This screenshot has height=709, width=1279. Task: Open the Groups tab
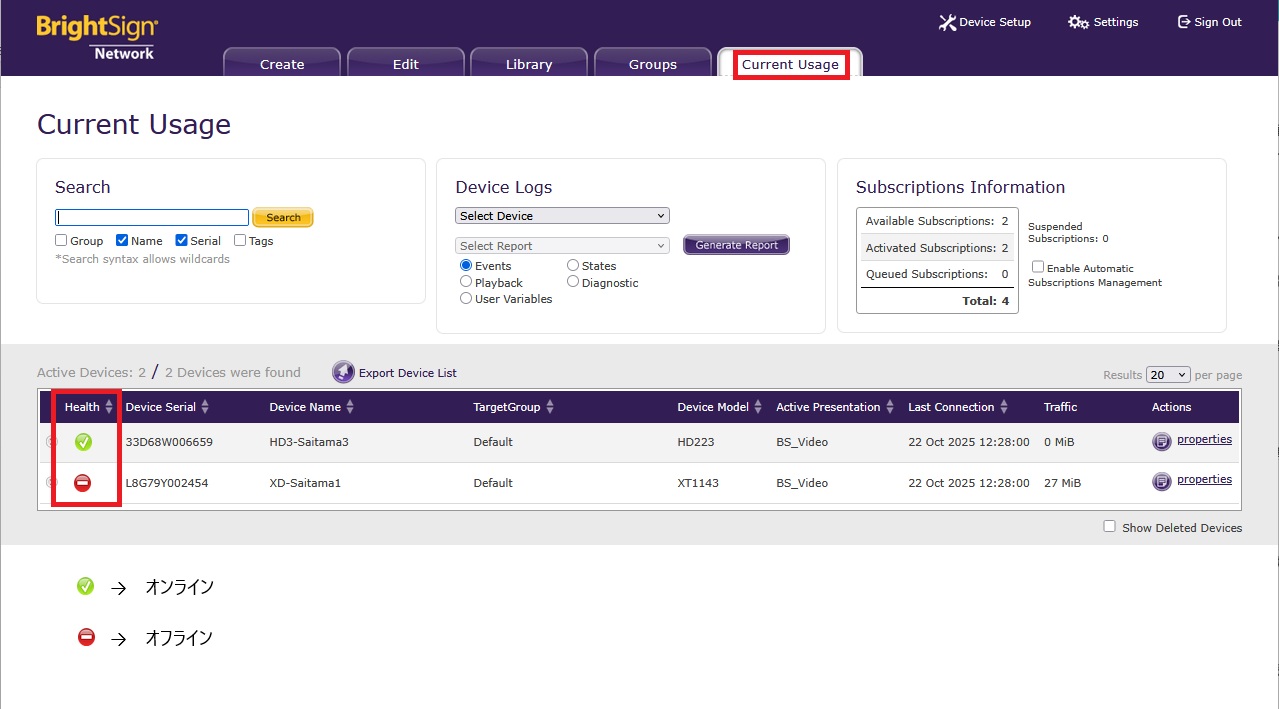click(653, 64)
